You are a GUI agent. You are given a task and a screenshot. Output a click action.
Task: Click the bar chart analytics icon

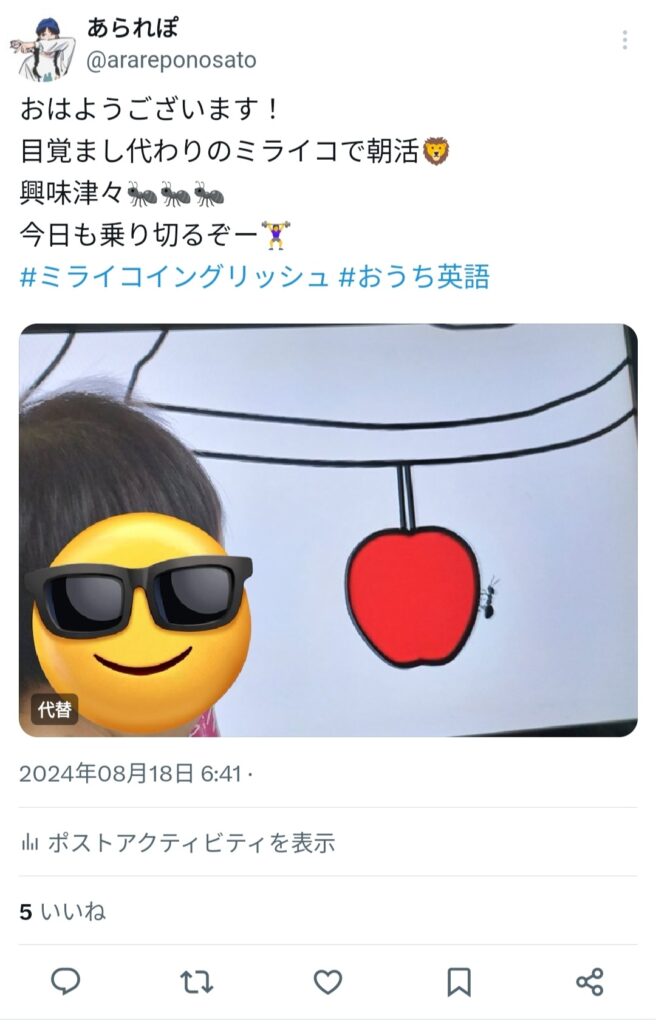point(29,842)
